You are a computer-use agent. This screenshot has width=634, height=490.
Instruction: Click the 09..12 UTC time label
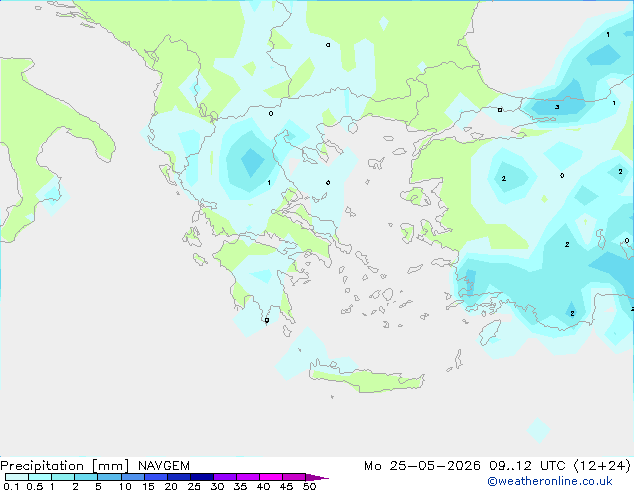tap(526, 466)
